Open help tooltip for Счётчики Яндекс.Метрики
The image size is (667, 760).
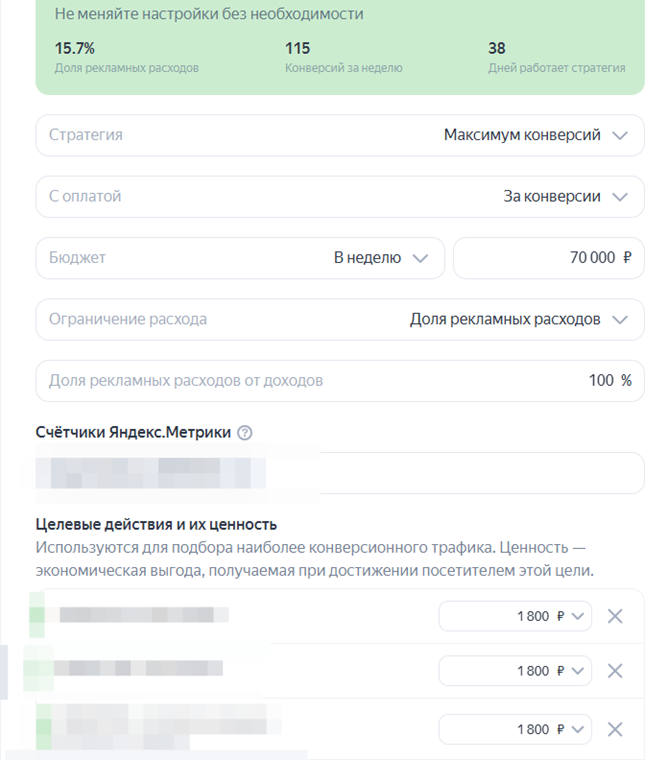[245, 433]
